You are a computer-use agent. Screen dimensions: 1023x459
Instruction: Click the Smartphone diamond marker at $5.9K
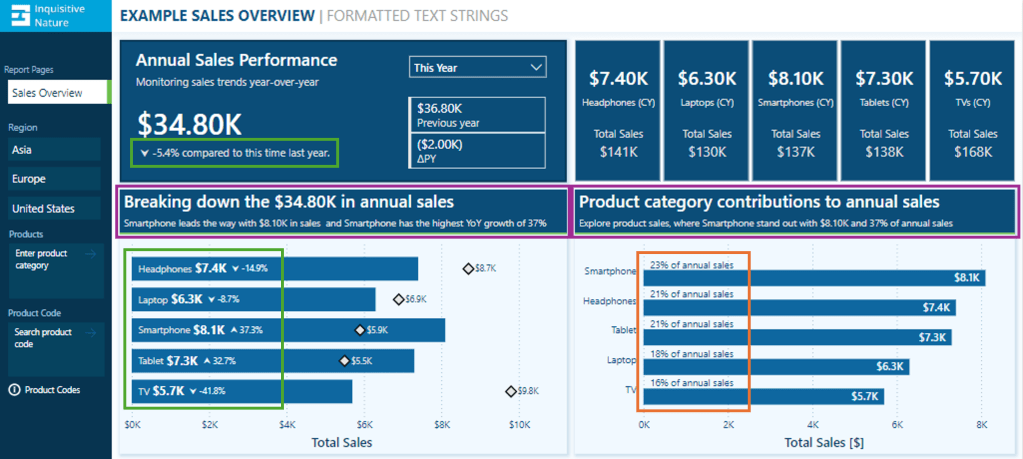[360, 330]
